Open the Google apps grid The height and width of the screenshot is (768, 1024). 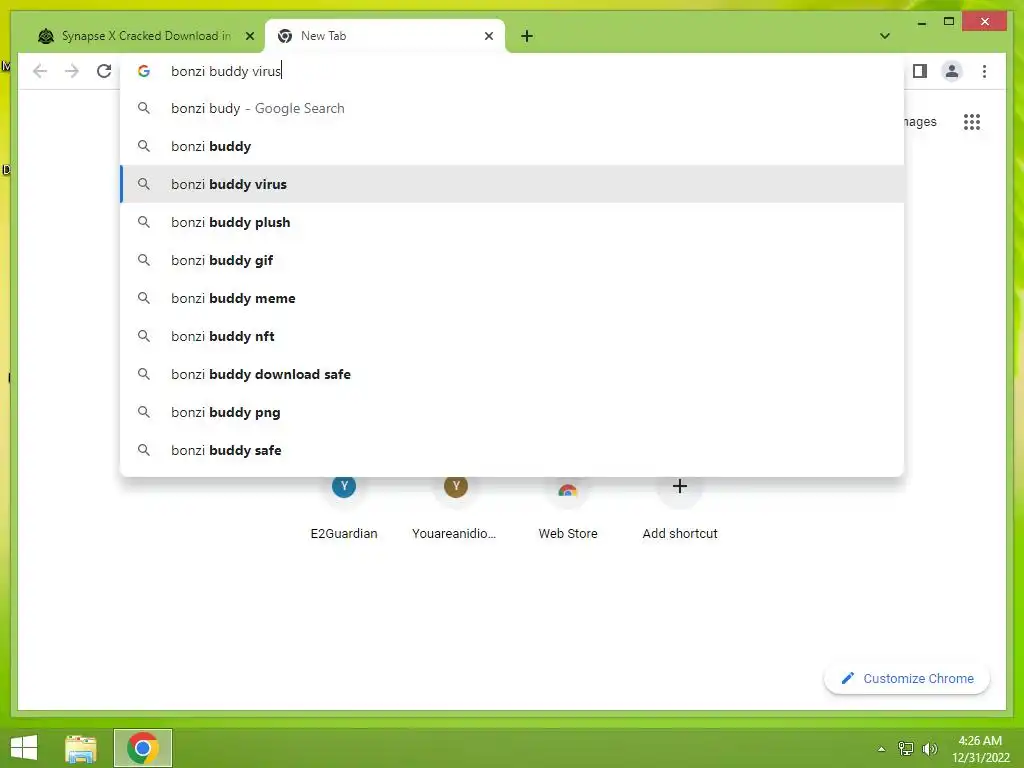click(972, 121)
